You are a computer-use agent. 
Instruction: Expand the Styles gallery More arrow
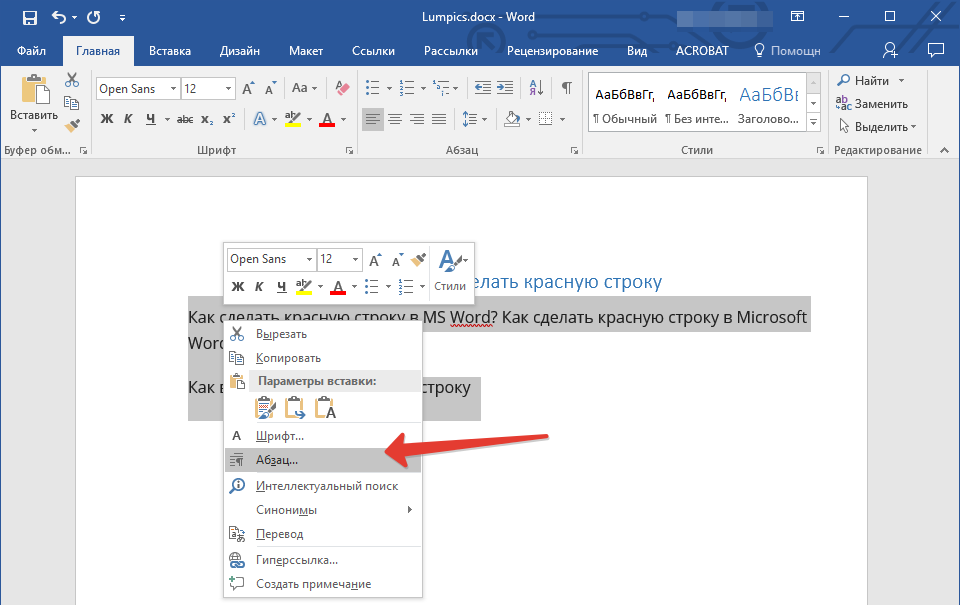pyautogui.click(x=814, y=122)
